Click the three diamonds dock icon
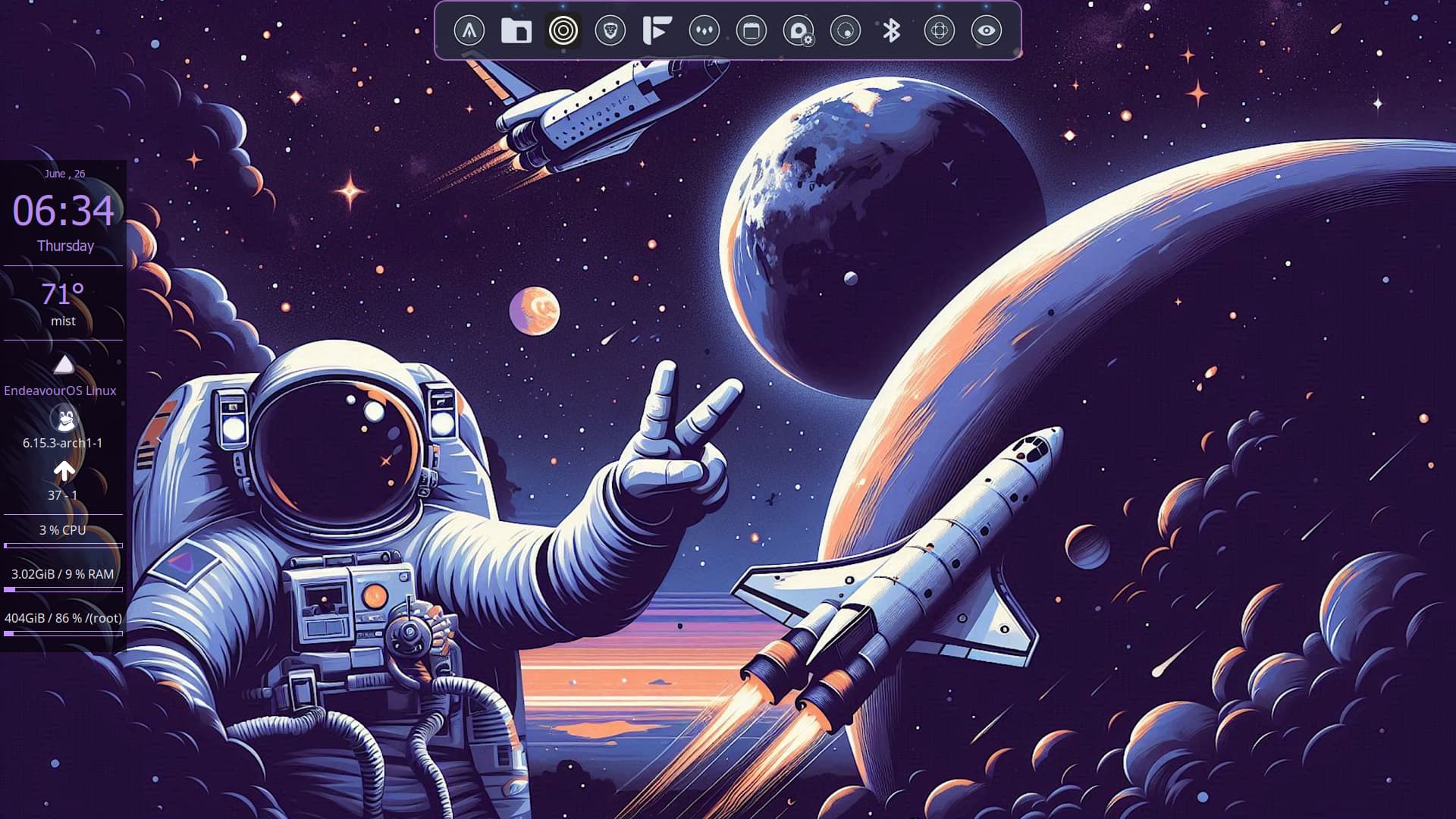1456x819 pixels. [x=704, y=31]
